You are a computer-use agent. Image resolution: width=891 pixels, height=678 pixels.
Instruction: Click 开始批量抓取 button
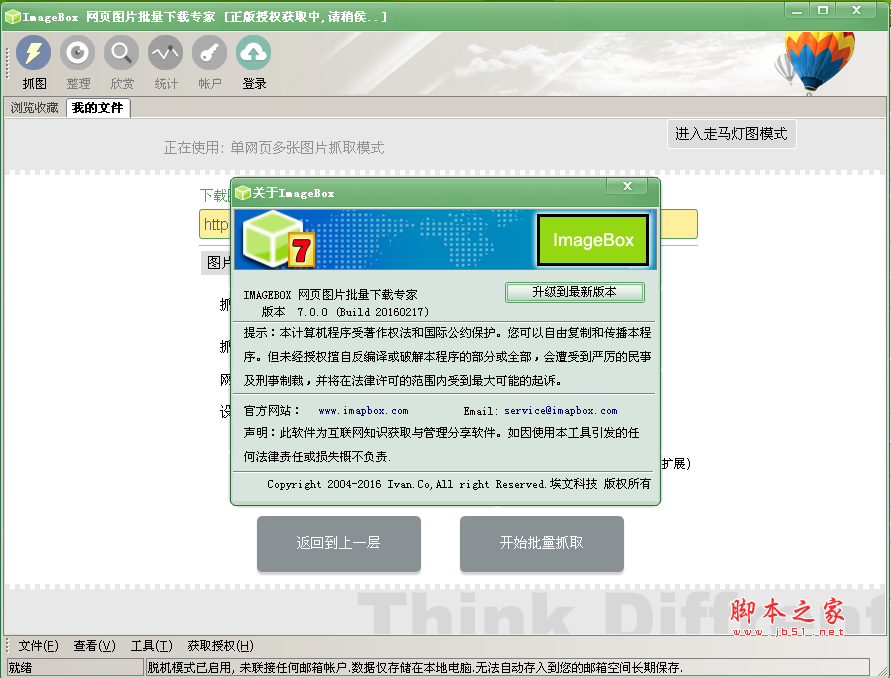(x=542, y=543)
